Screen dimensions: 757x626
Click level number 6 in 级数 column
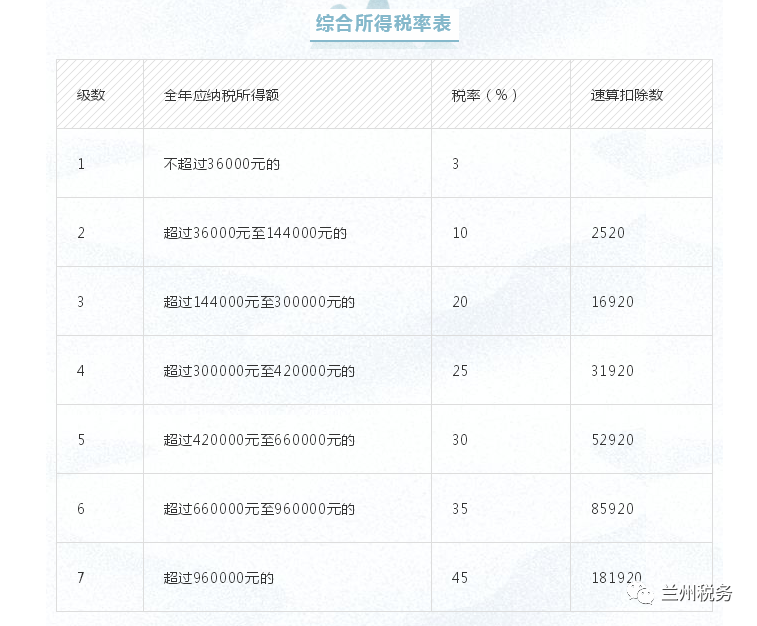81,509
